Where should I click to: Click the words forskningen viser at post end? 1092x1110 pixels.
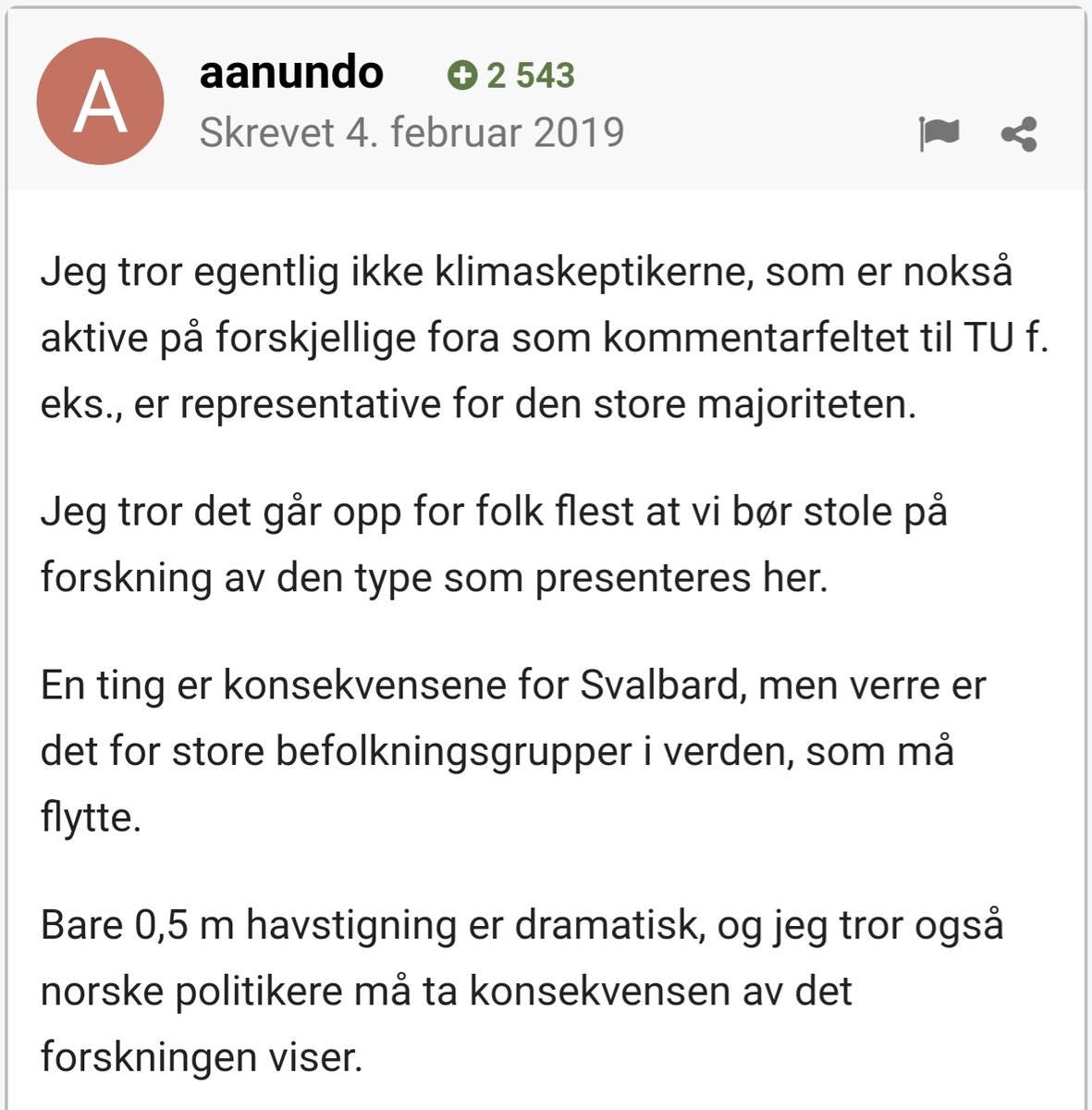[x=200, y=1057]
